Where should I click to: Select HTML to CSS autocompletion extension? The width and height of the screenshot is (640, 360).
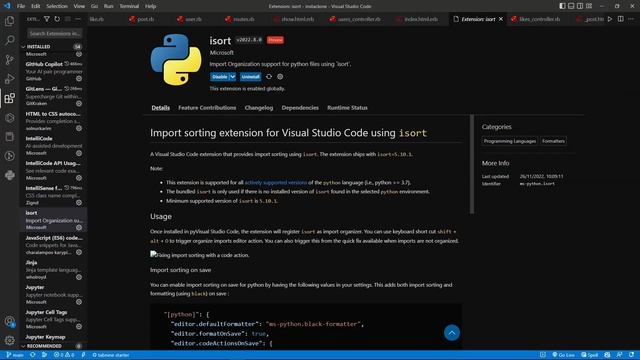coord(53,121)
